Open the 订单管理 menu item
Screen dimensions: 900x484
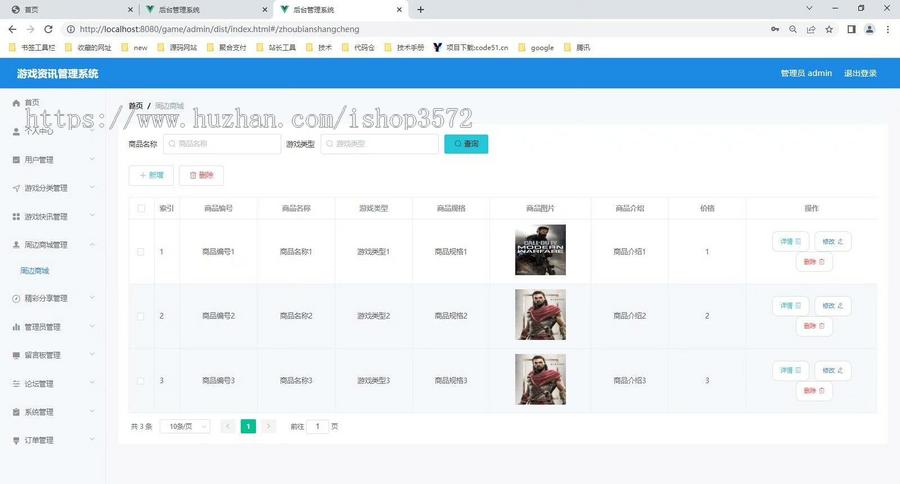coord(53,440)
